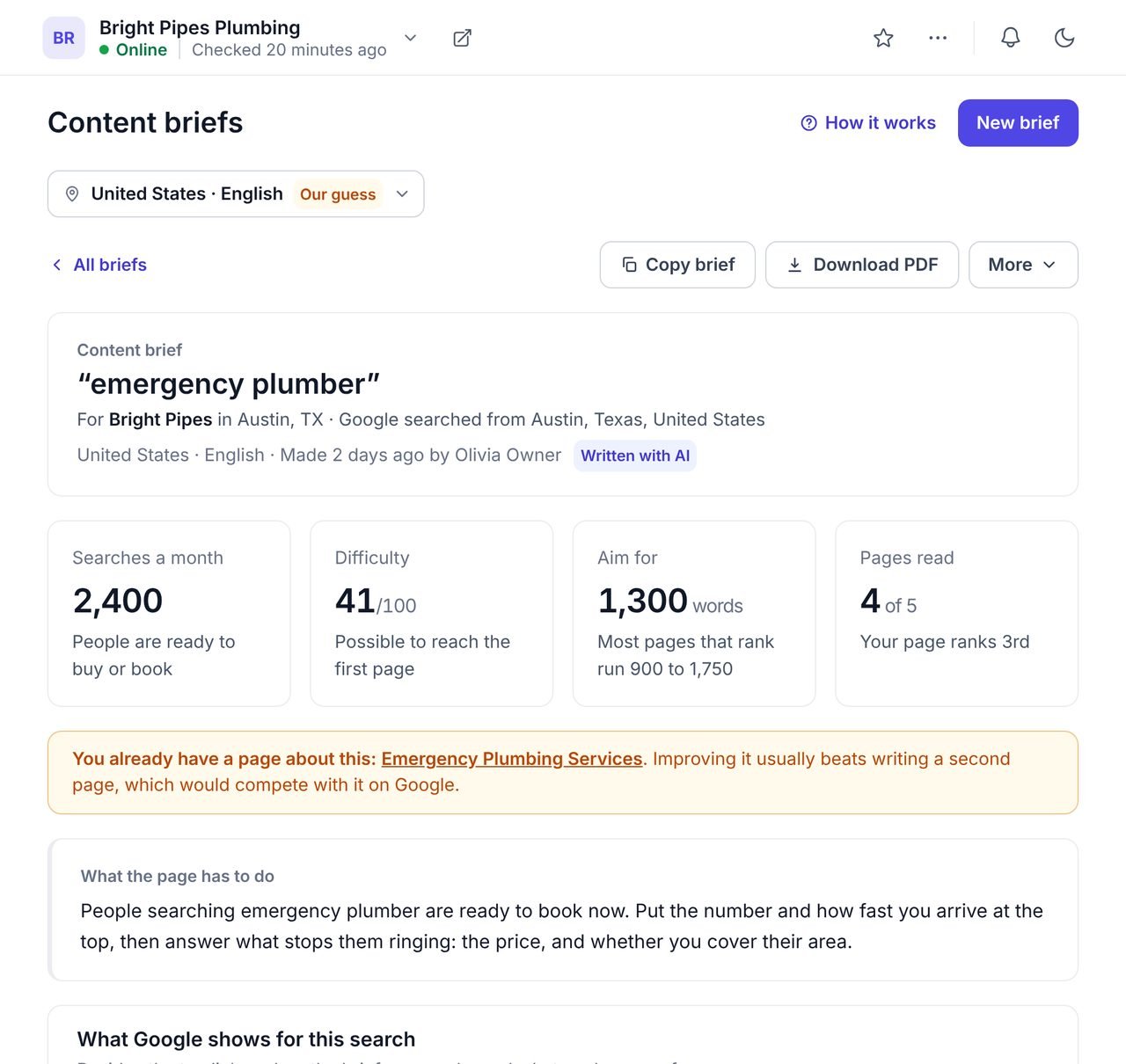Image resolution: width=1126 pixels, height=1064 pixels.
Task: Expand the More actions dropdown
Action: tap(1023, 265)
